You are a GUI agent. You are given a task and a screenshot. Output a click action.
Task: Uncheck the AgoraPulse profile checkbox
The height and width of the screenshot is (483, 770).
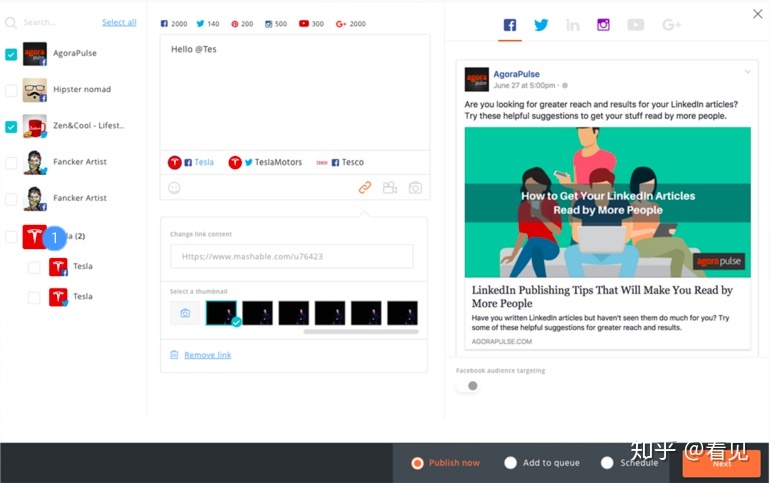(11, 54)
